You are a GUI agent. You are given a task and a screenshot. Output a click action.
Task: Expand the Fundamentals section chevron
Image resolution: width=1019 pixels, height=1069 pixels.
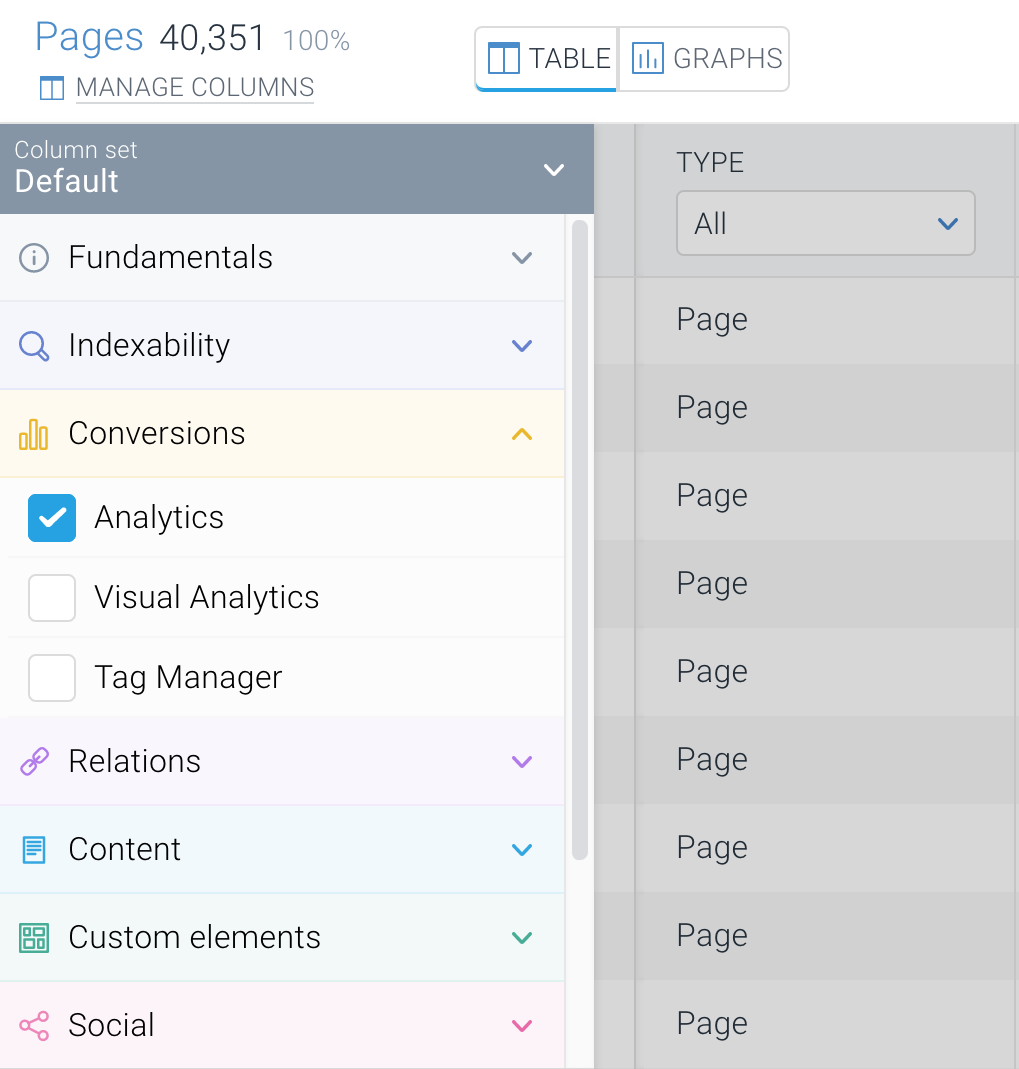(522, 258)
